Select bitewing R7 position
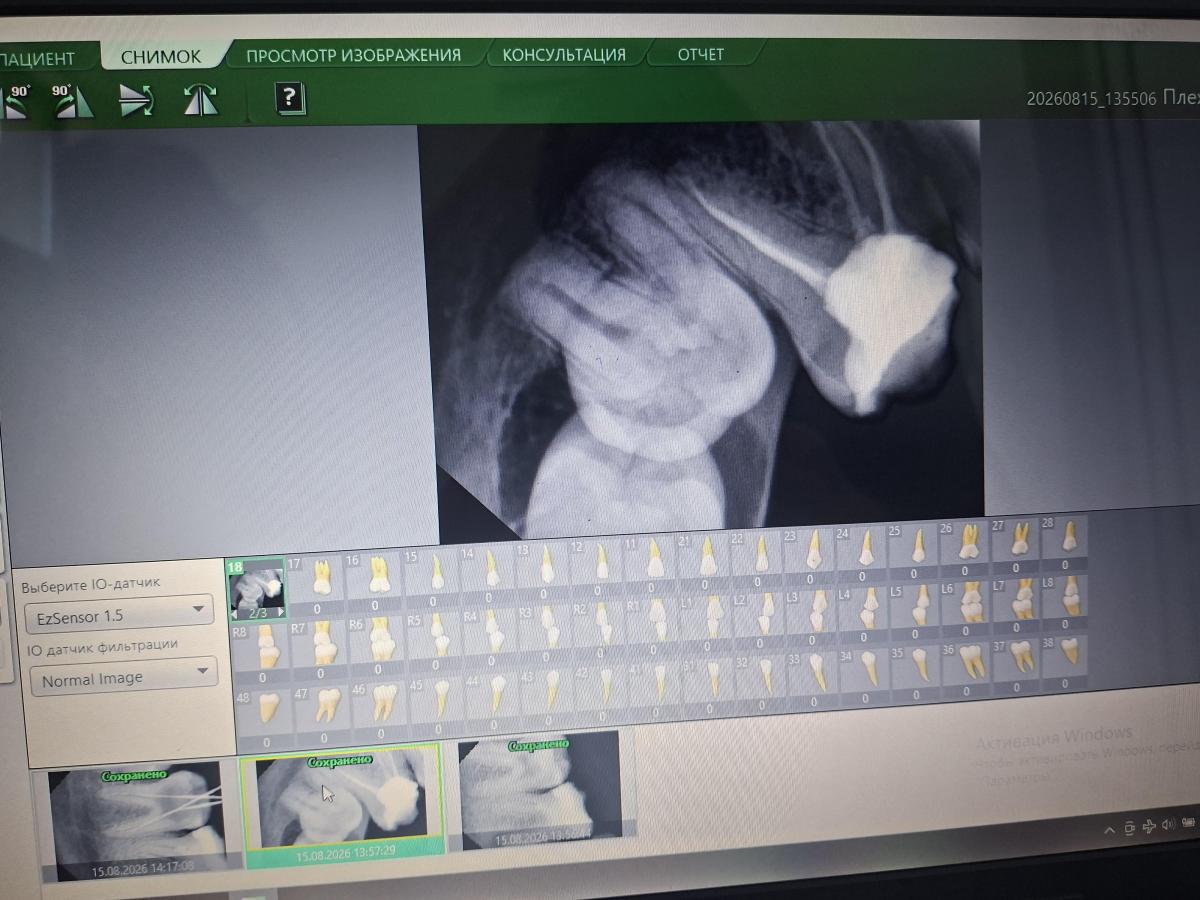This screenshot has width=1200, height=900. coord(320,650)
